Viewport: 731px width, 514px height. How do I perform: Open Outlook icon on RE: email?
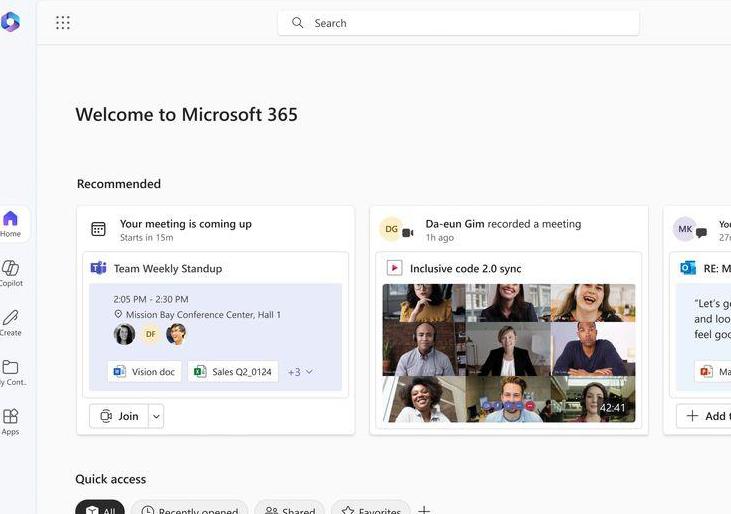click(688, 268)
